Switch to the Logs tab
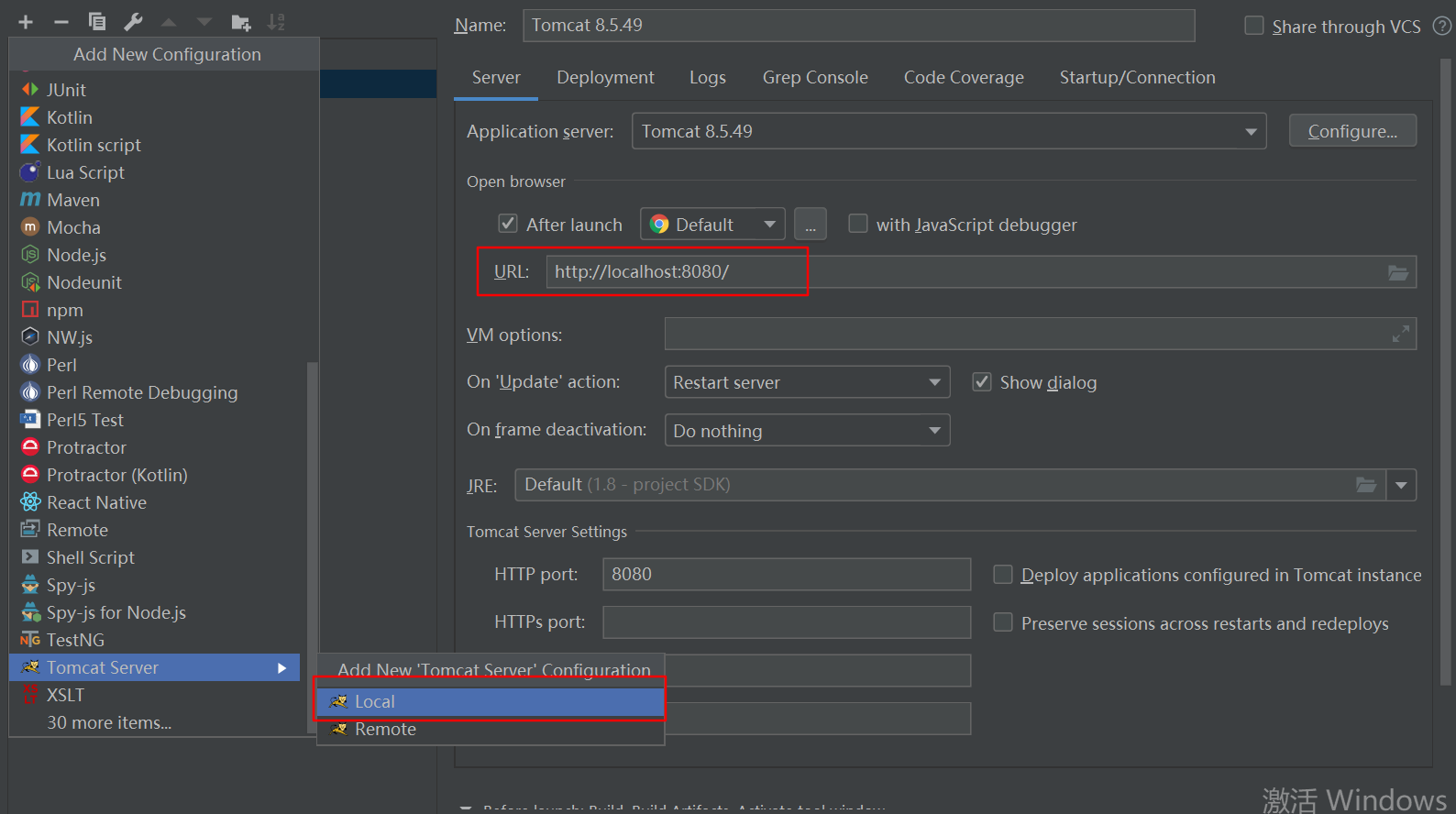Image resolution: width=1456 pixels, height=814 pixels. tap(708, 78)
